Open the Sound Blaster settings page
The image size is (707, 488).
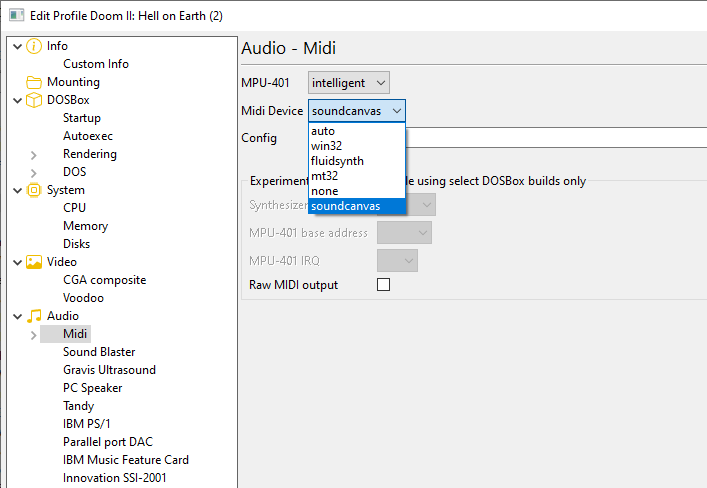click(x=99, y=352)
